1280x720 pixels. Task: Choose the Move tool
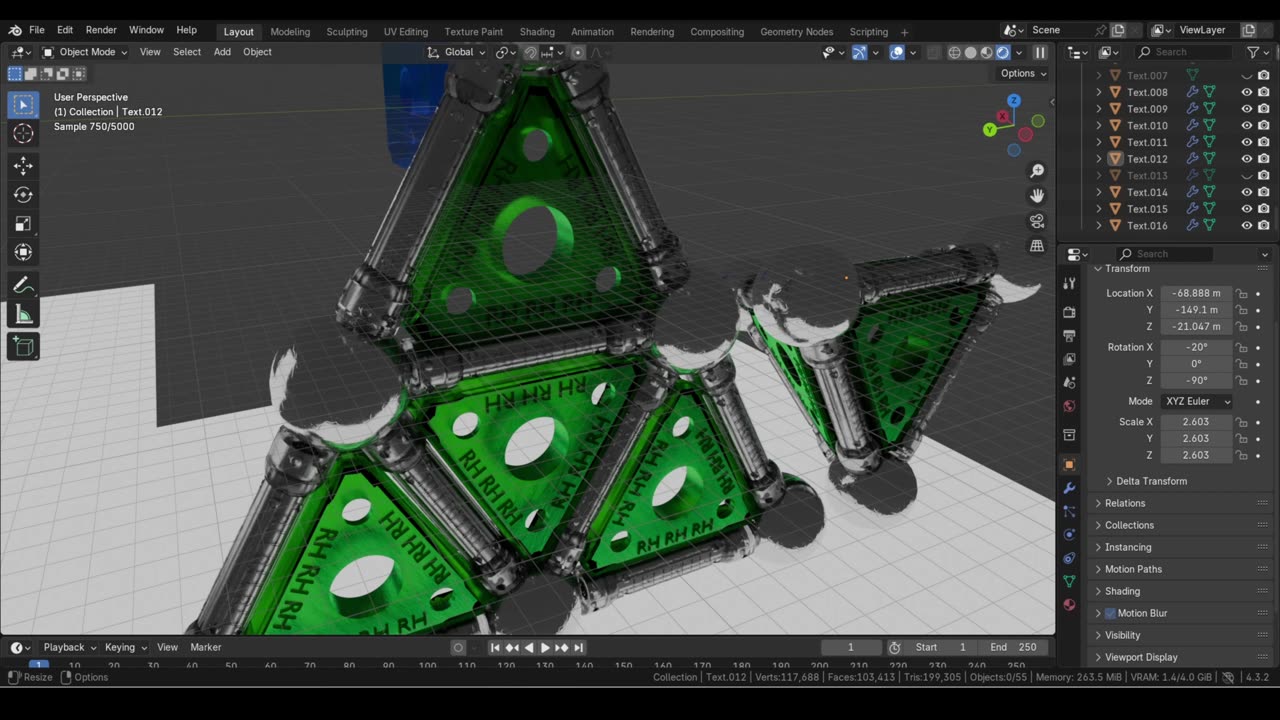(x=23, y=166)
